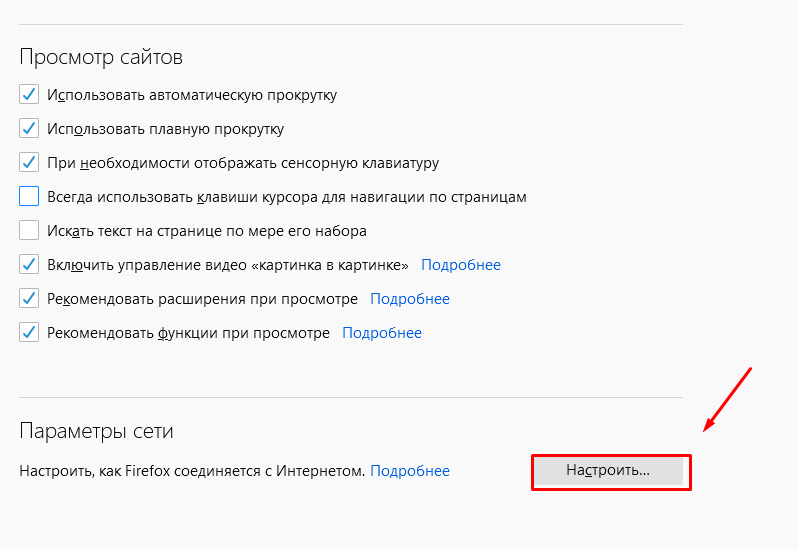Open 'Подробнее' link next to 'Рекомендовать расширения'
Viewport: 798px width, 549px height.
410,299
